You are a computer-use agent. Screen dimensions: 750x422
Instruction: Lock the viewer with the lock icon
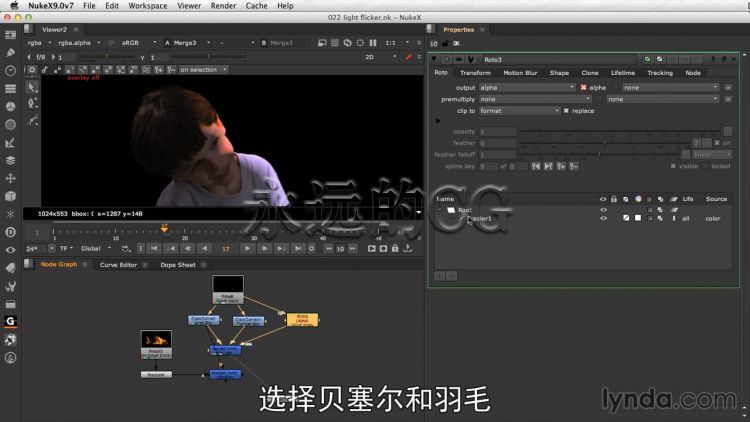click(x=395, y=248)
